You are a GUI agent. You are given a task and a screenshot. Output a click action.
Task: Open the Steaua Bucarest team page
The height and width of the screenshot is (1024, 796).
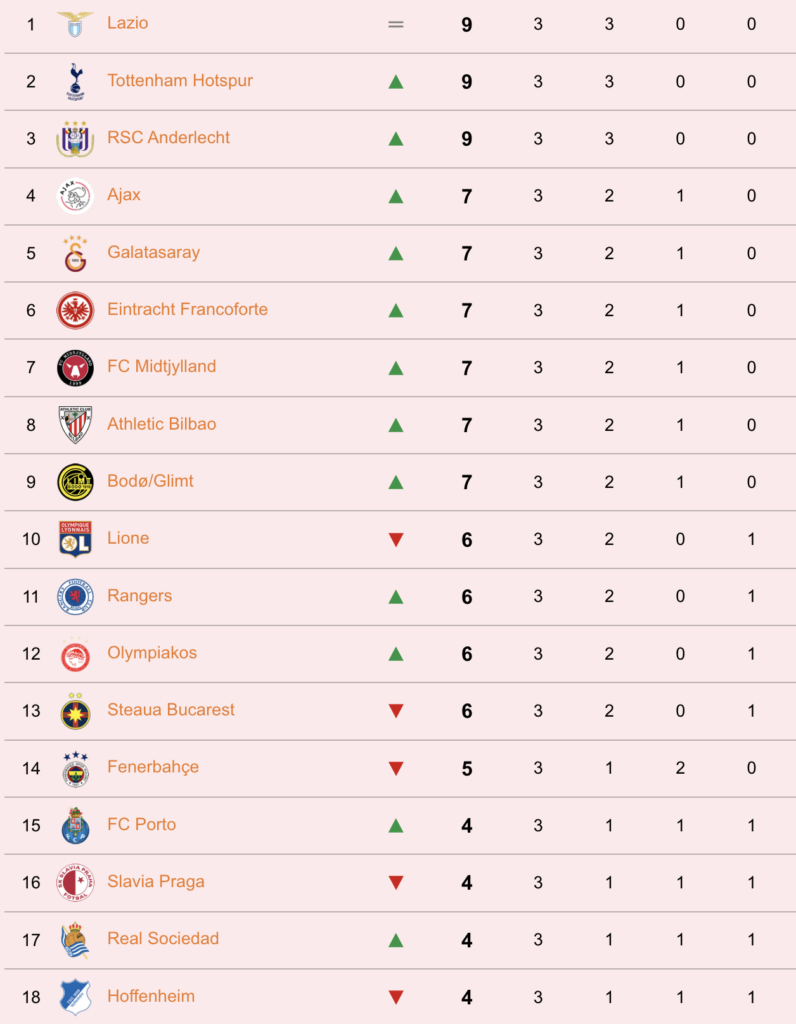pos(170,710)
